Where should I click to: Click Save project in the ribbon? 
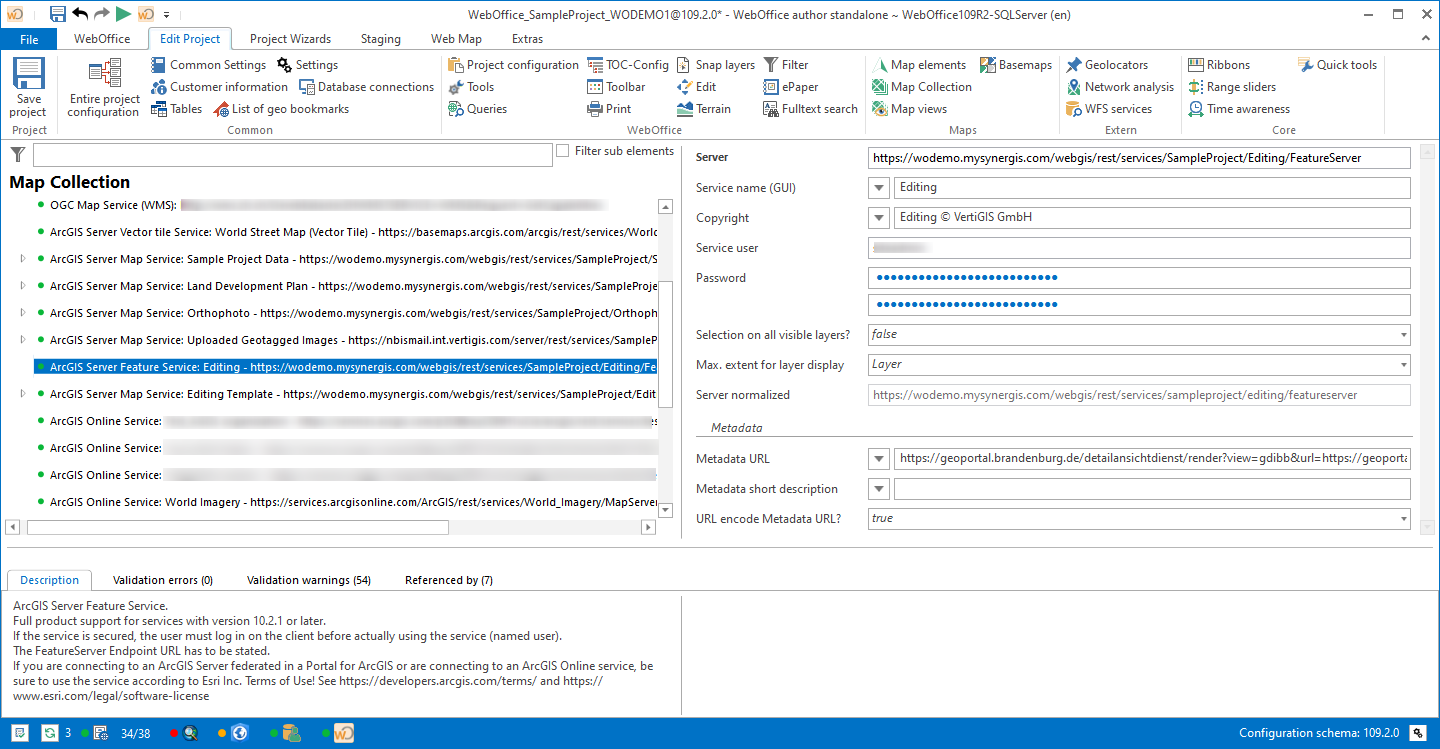(28, 86)
